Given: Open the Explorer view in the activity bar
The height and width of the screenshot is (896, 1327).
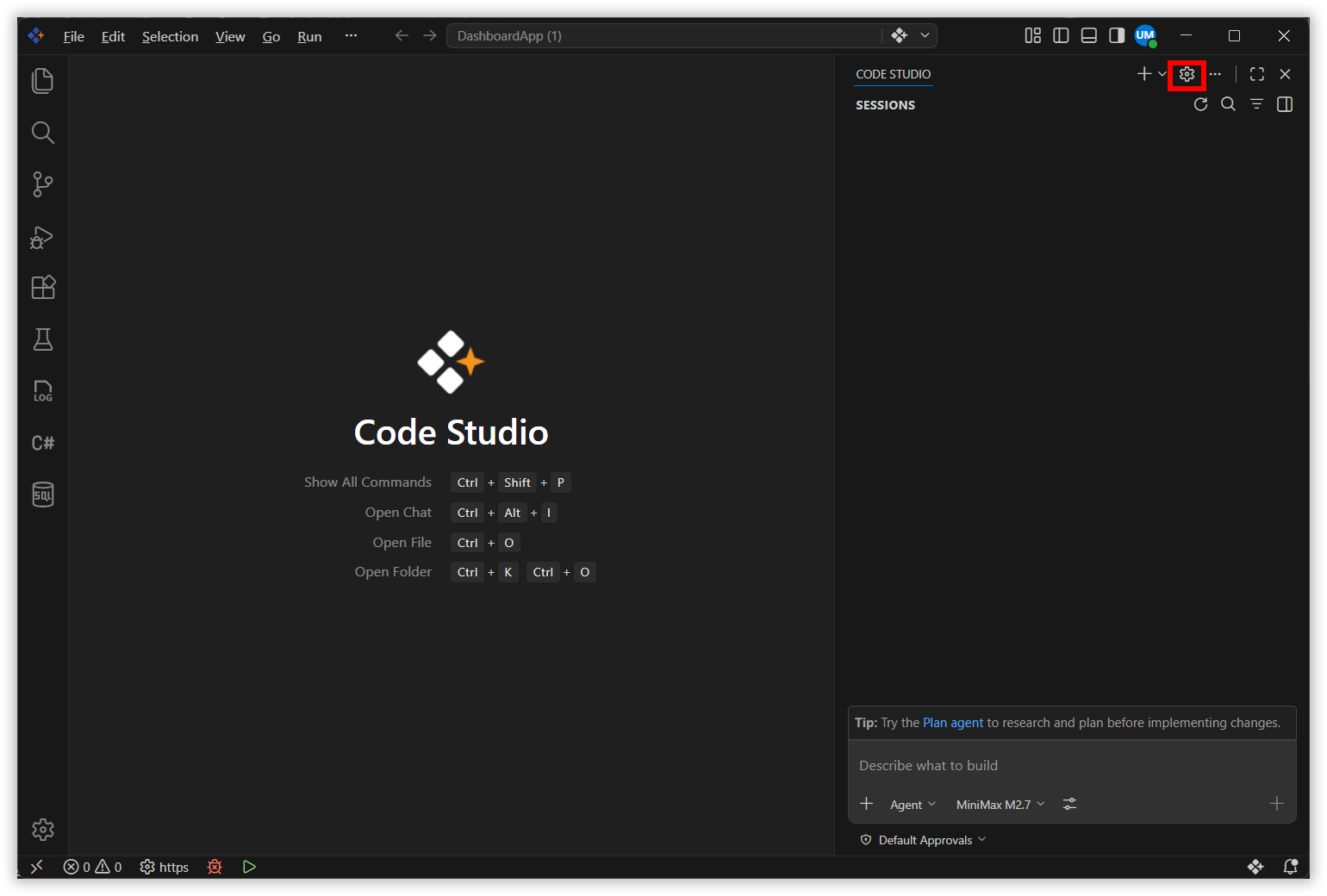Looking at the screenshot, I should tap(42, 81).
